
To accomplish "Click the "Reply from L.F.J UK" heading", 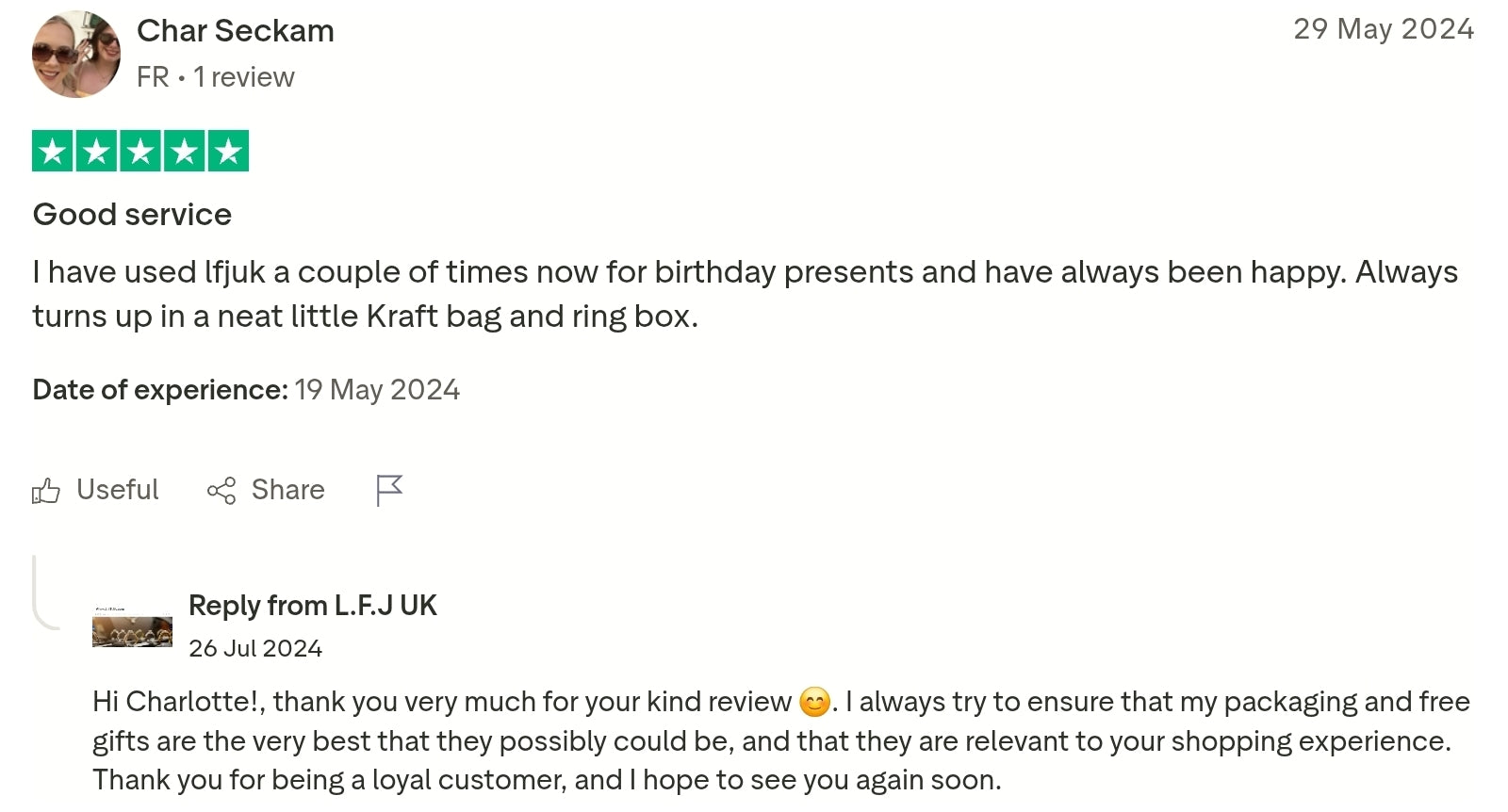I will [312, 606].
